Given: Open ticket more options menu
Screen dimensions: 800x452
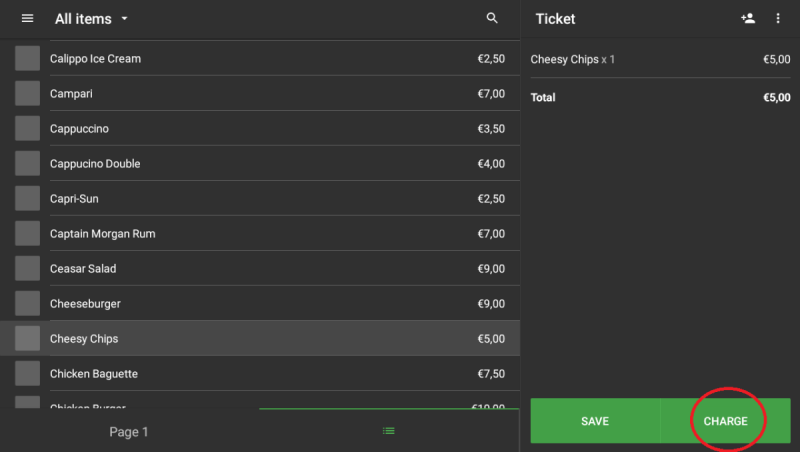Looking at the screenshot, I should click(778, 19).
